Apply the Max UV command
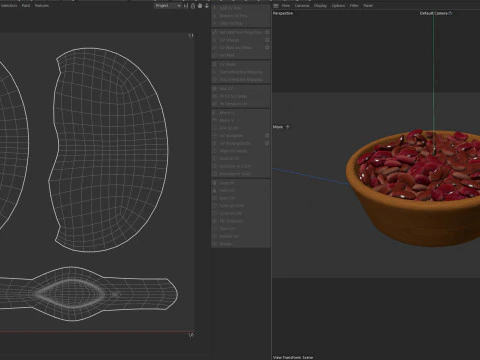This screenshot has height=360, width=480. 241,89
